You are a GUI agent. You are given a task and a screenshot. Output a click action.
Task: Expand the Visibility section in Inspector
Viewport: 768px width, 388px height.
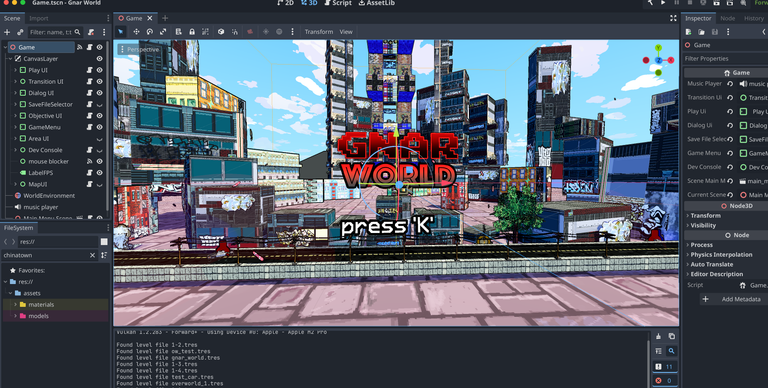703,225
